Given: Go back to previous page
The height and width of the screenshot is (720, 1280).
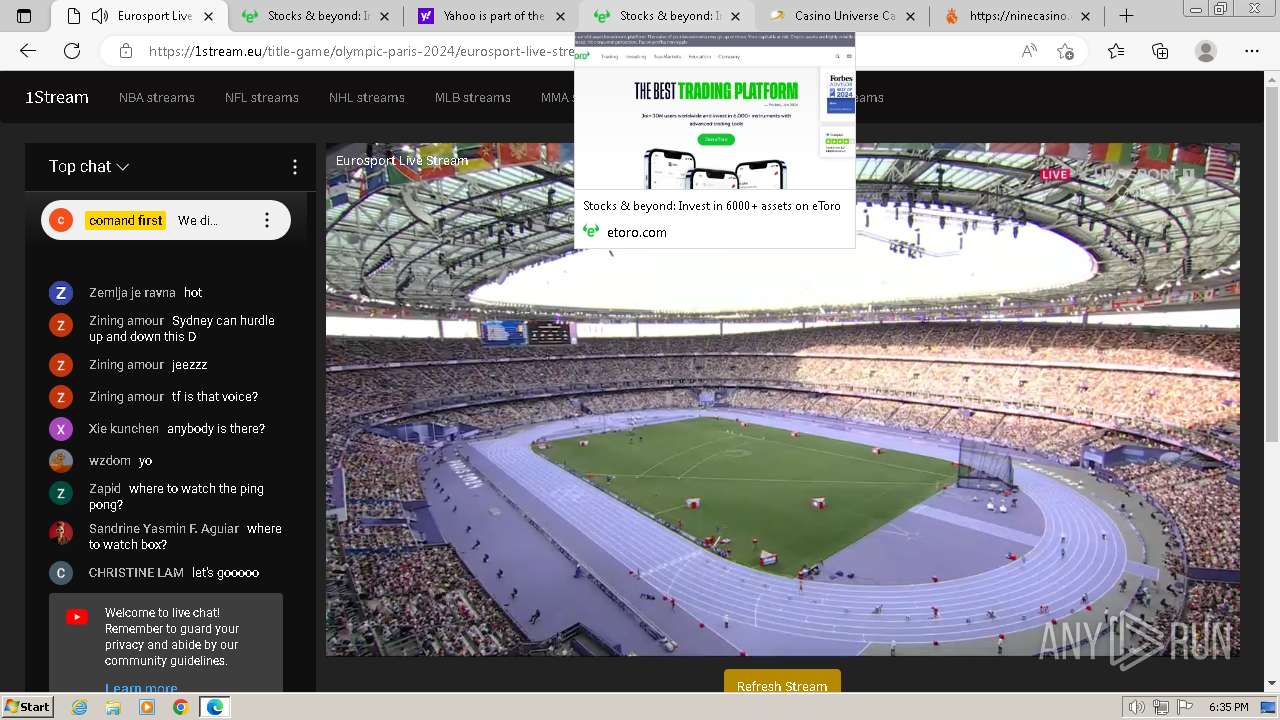Looking at the screenshot, I should click(x=28, y=51).
